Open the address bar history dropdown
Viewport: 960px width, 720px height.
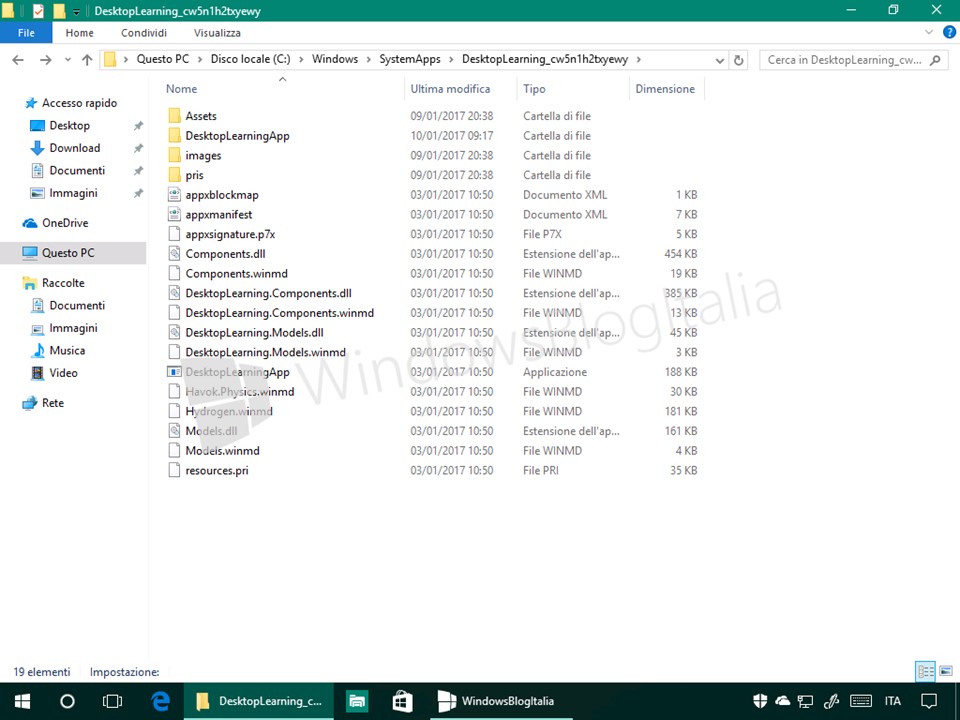pos(719,60)
